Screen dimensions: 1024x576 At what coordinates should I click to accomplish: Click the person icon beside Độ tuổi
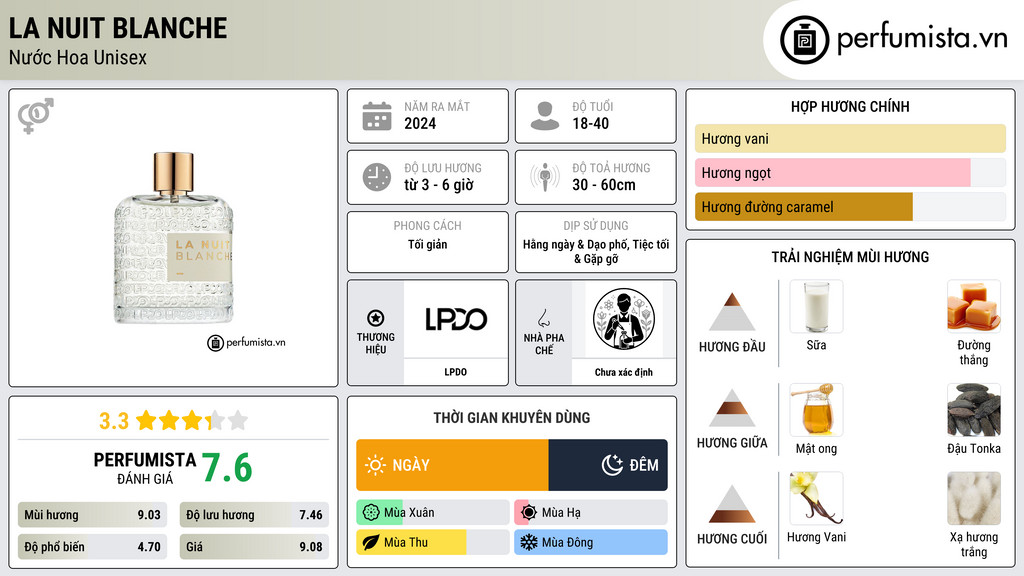[x=545, y=116]
